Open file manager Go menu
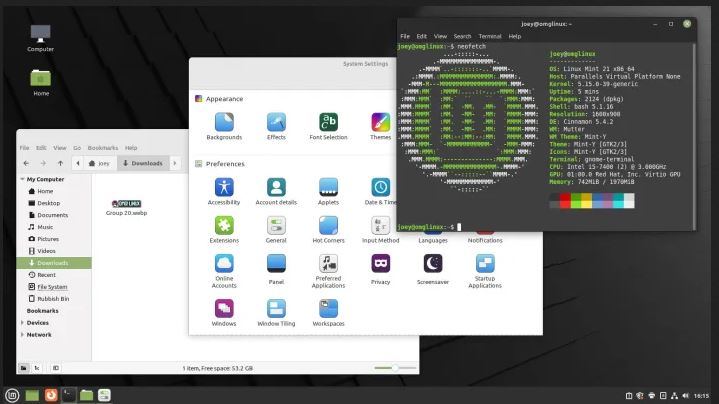This screenshot has height=404, width=719. coord(77,148)
